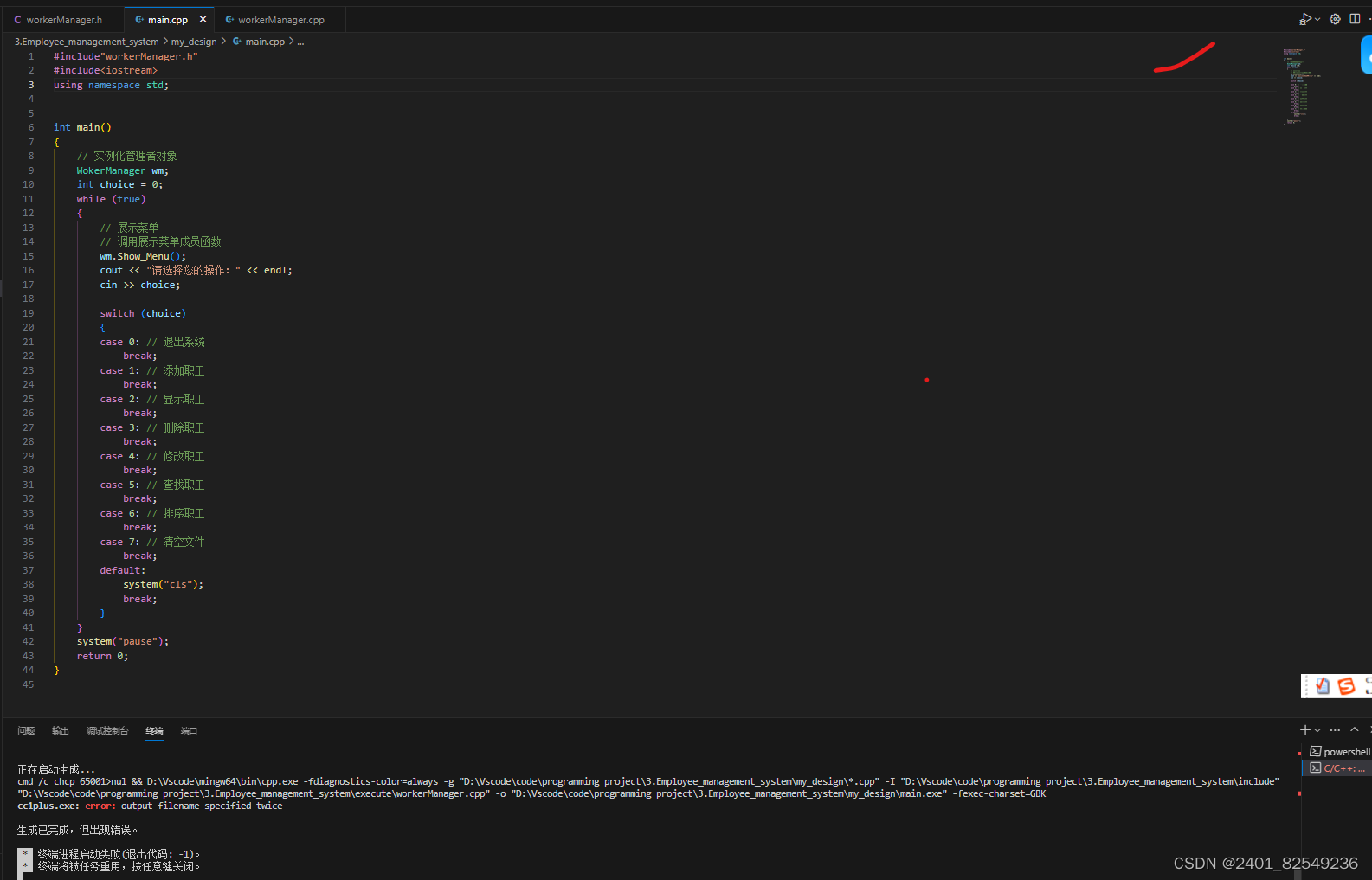Click the 'return 0;' line
Image resolution: width=1372 pixels, height=880 pixels.
(x=102, y=656)
